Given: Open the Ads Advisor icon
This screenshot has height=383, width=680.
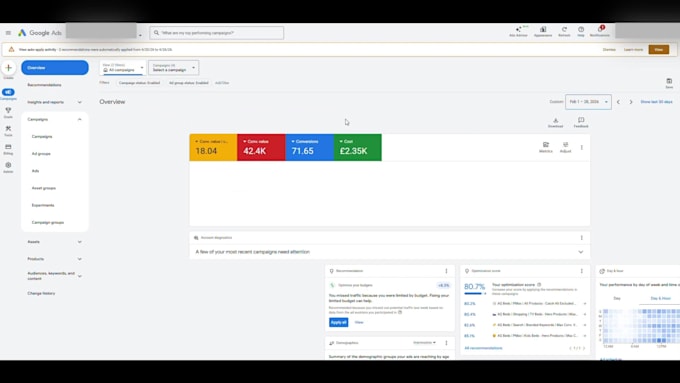Looking at the screenshot, I should point(518,30).
